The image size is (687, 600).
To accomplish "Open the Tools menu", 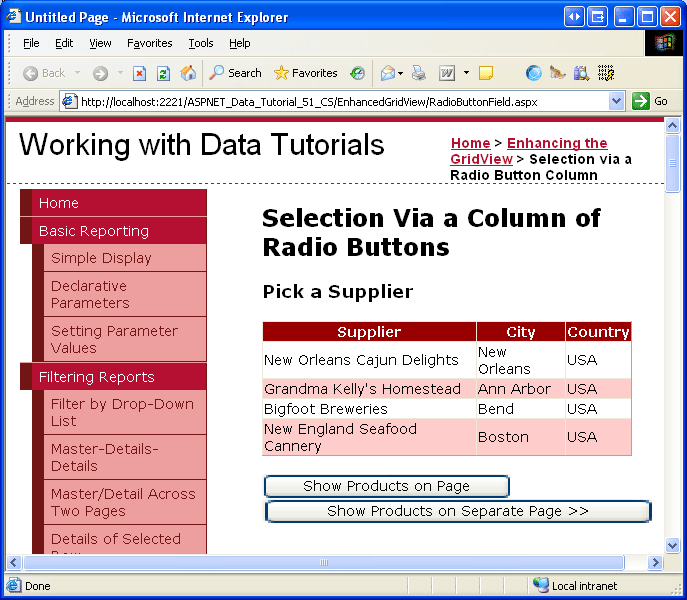I will click(201, 43).
